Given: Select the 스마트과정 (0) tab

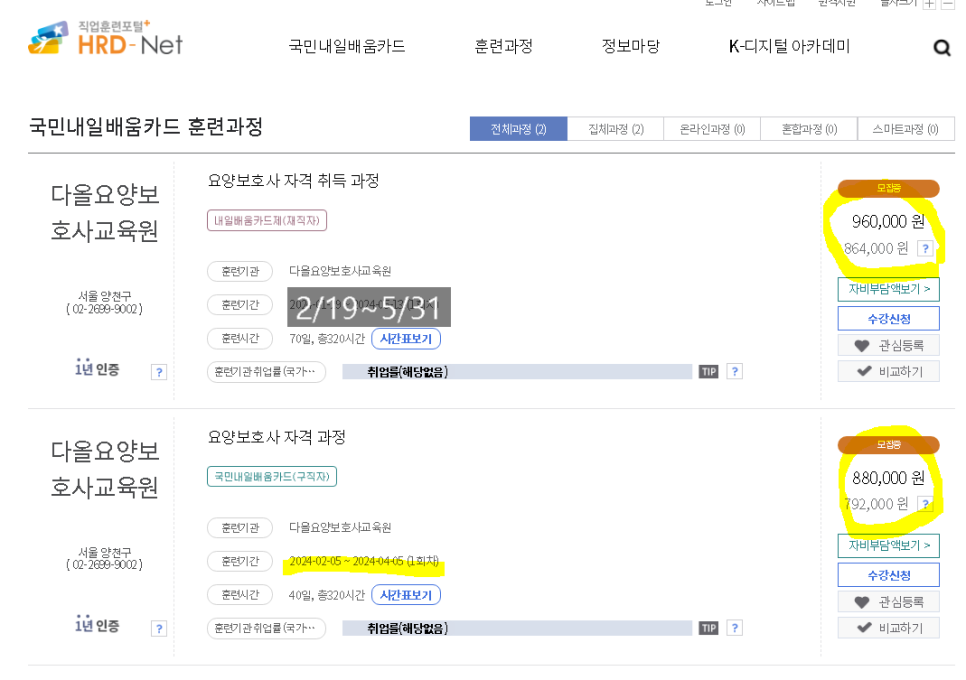Looking at the screenshot, I should tap(906, 129).
